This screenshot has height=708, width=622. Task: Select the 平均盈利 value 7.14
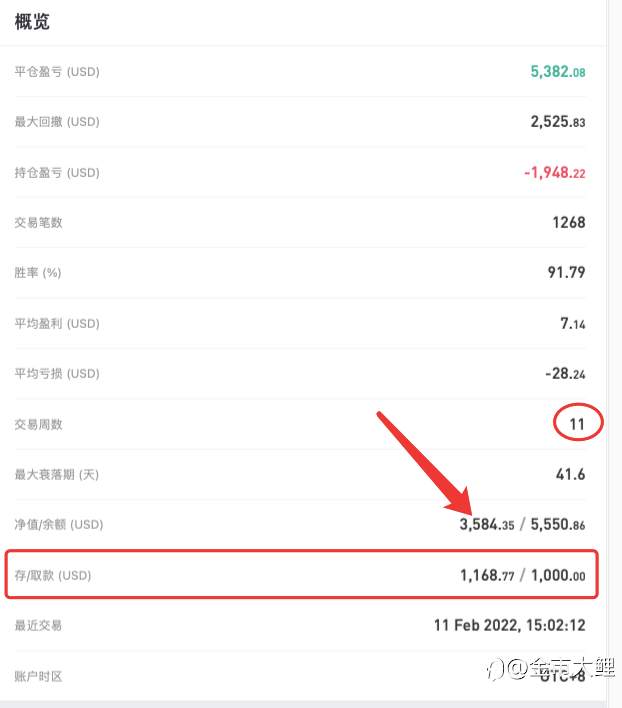(572, 323)
